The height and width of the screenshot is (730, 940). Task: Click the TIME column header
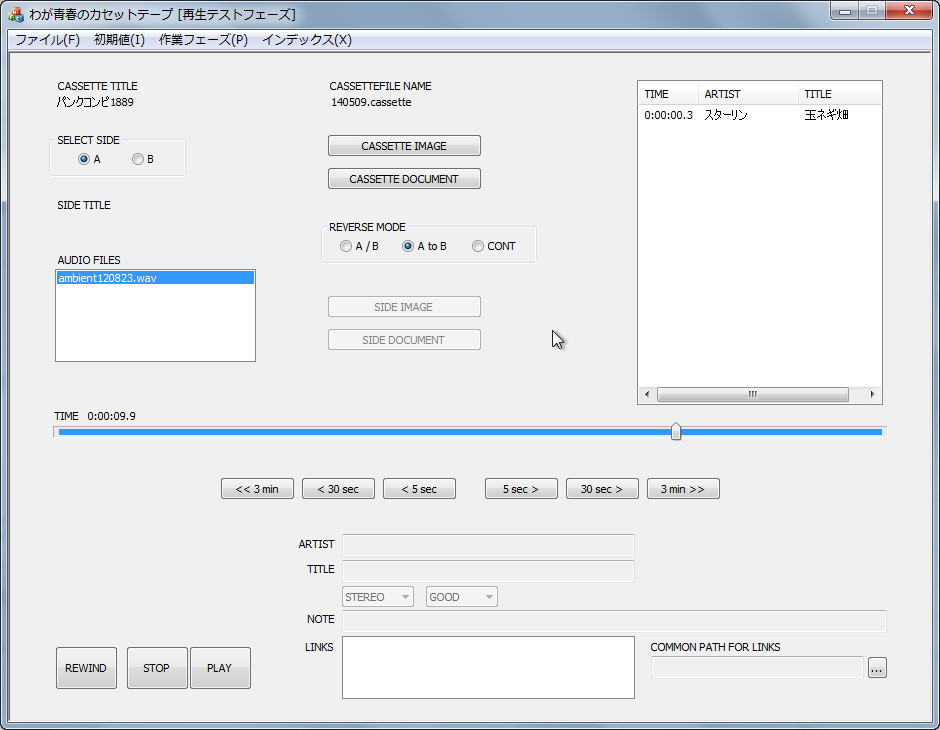[668, 94]
